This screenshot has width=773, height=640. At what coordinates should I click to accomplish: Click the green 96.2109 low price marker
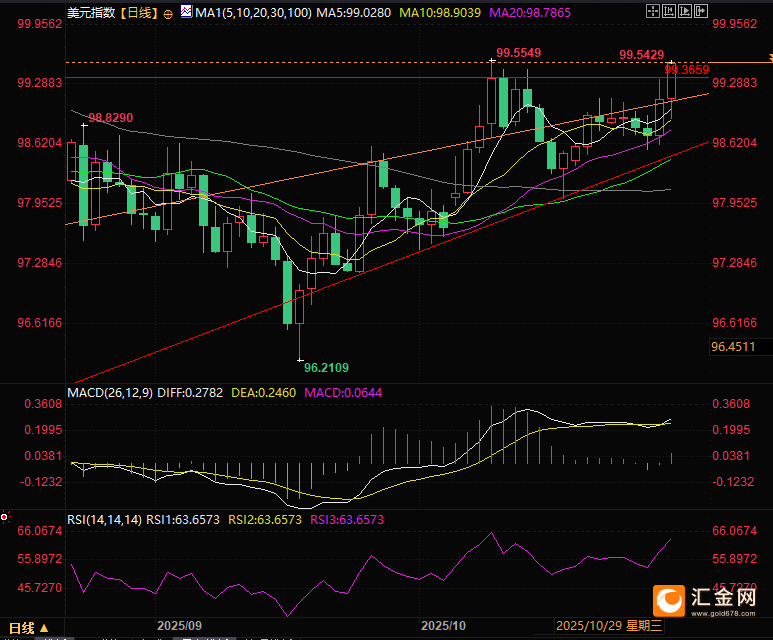click(x=326, y=367)
